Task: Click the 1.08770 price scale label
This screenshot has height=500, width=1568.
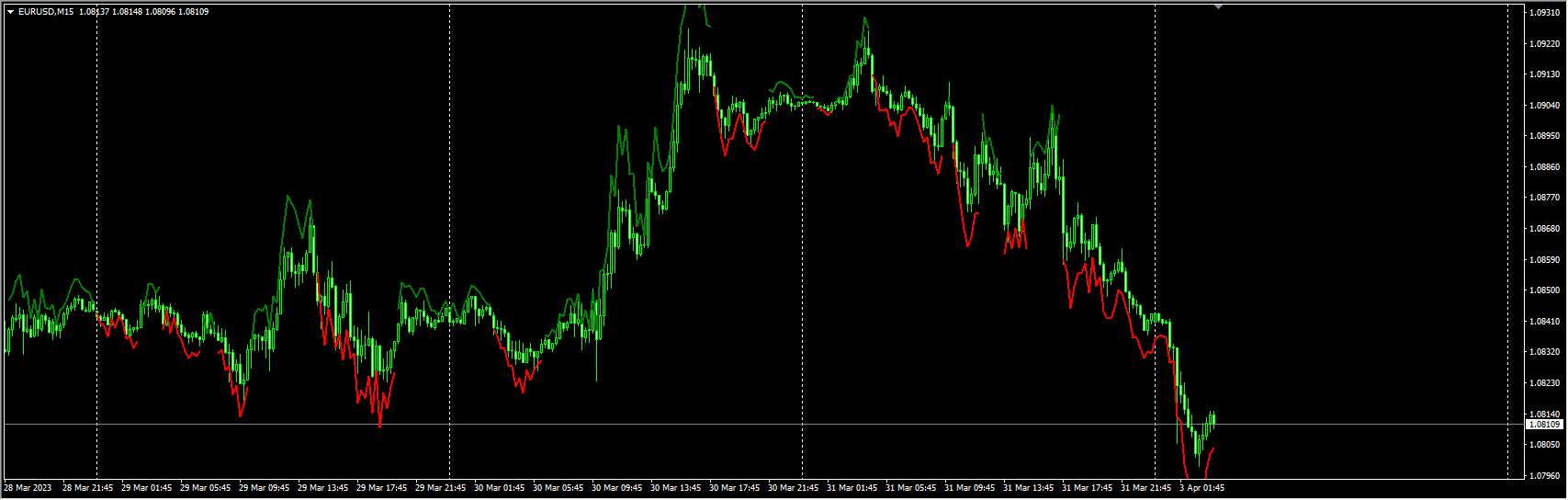Action: click(x=1546, y=198)
